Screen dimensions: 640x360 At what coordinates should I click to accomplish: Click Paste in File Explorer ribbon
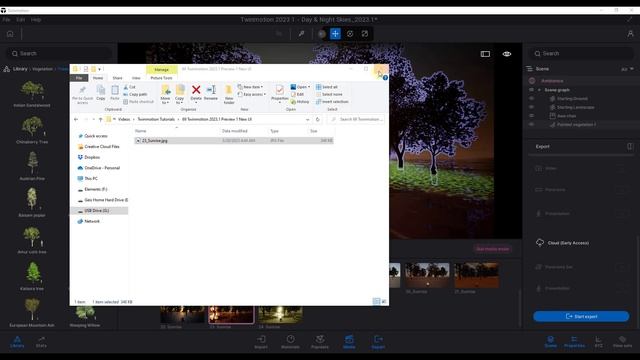click(x=115, y=93)
